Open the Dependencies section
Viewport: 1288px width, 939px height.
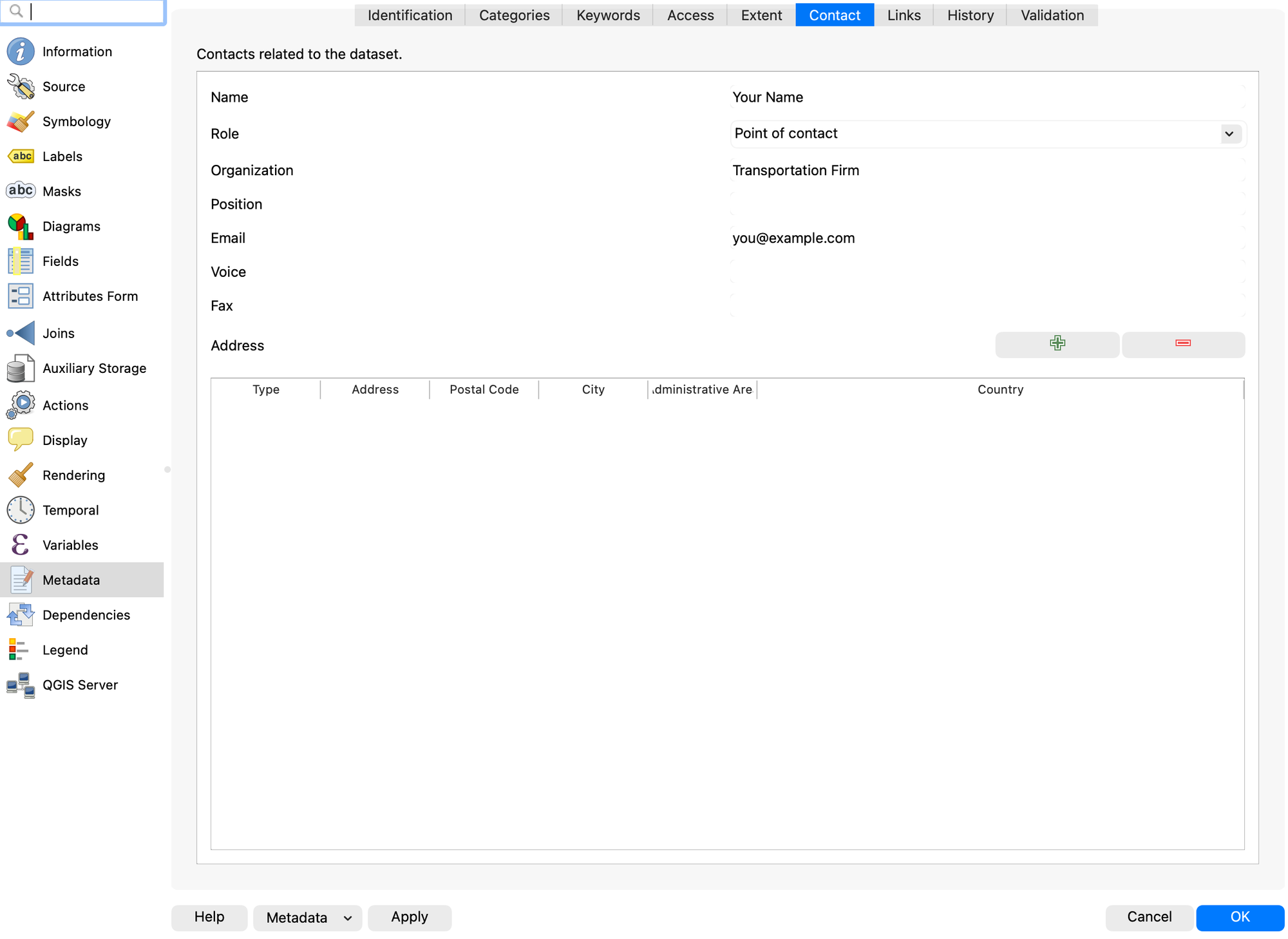(82, 615)
